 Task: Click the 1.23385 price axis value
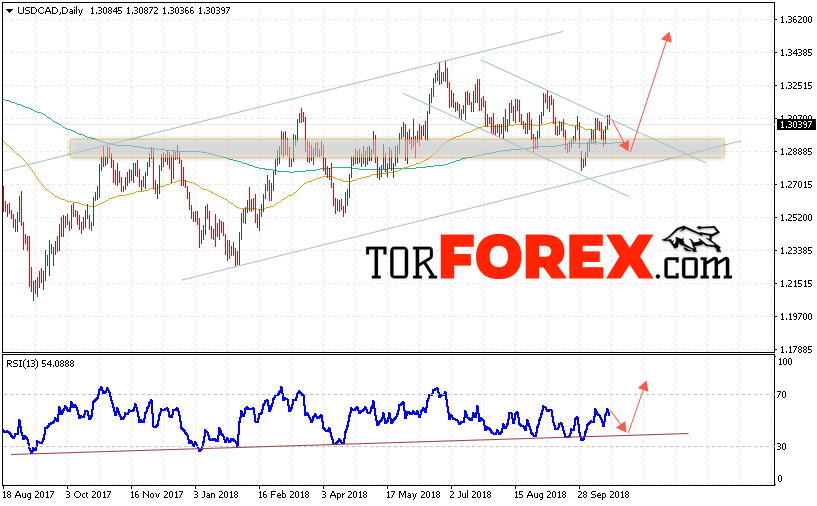point(796,251)
